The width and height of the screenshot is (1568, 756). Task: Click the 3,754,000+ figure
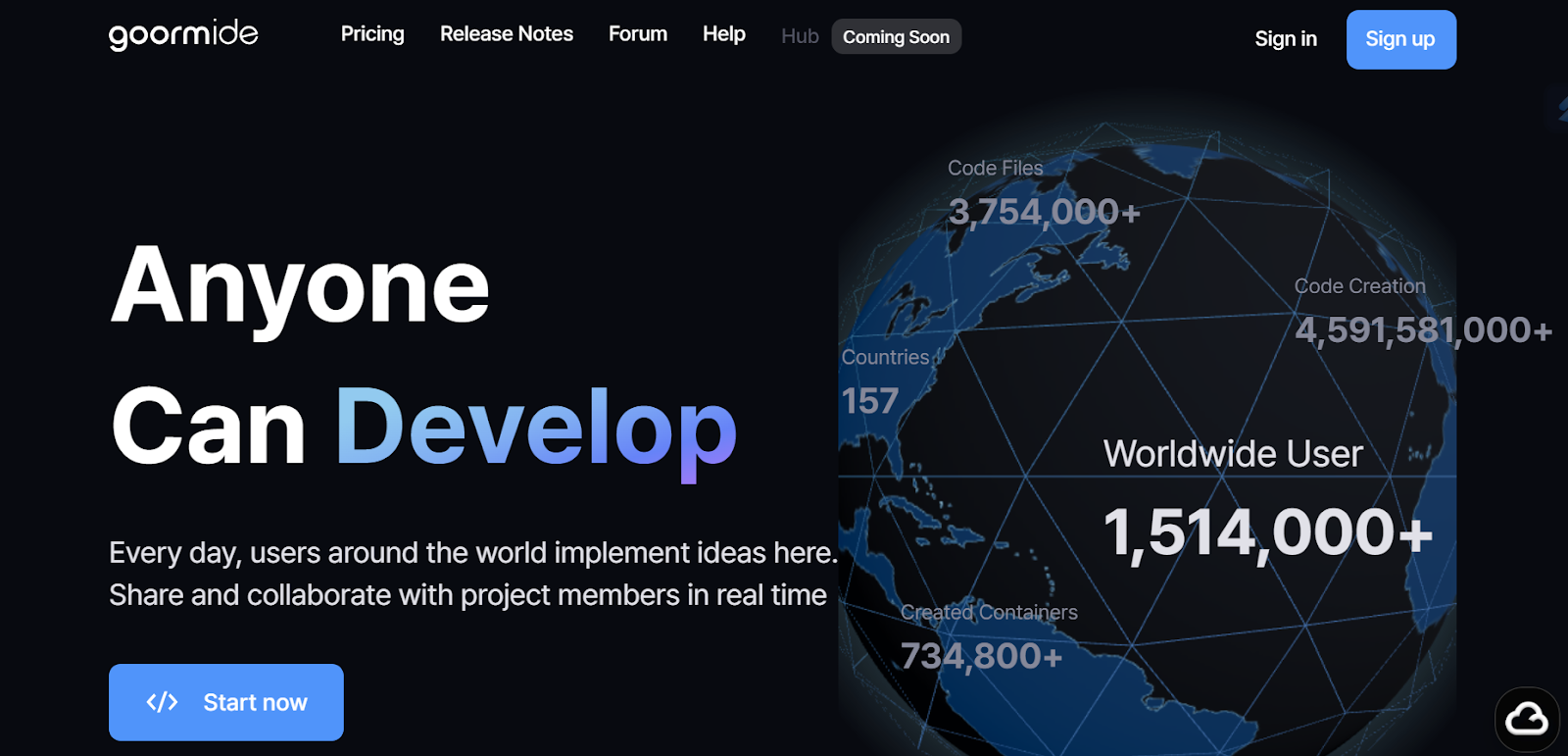click(x=1045, y=212)
